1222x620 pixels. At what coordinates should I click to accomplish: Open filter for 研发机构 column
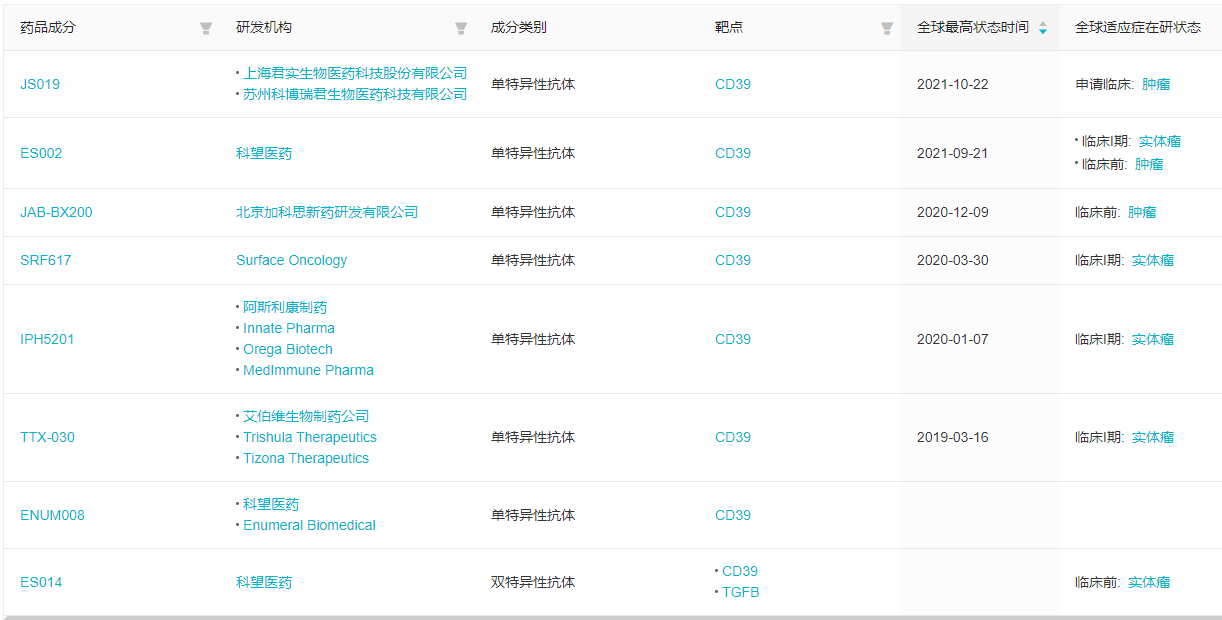coord(461,28)
